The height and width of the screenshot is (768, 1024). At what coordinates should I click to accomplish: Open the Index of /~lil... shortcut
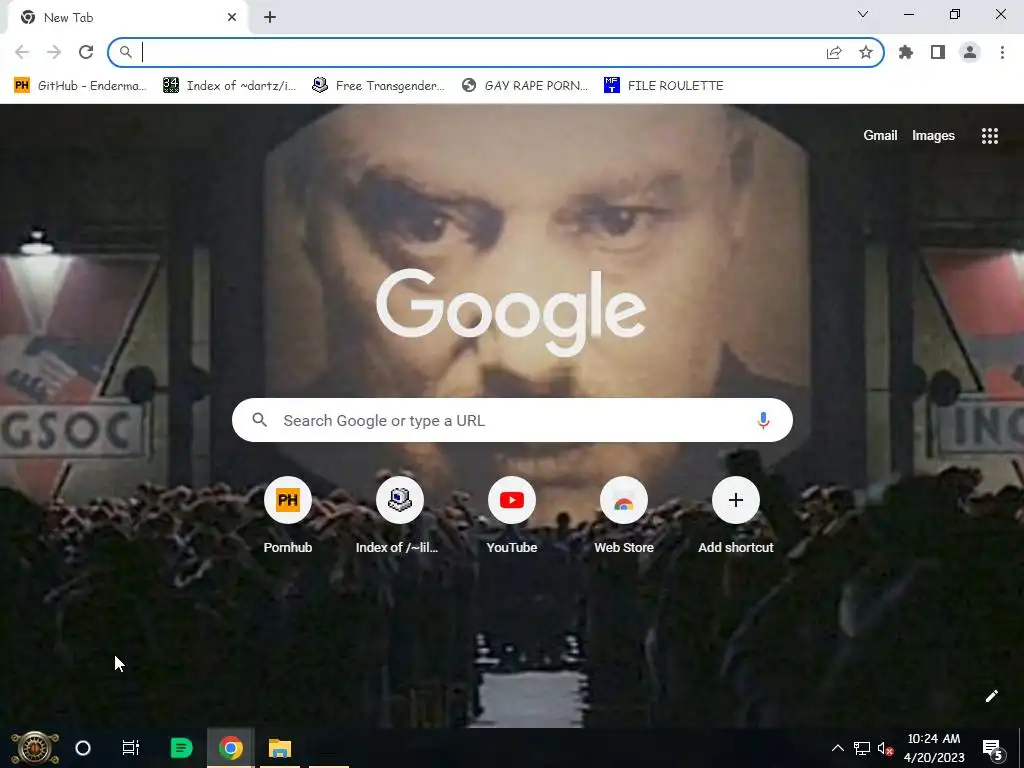[x=399, y=516]
